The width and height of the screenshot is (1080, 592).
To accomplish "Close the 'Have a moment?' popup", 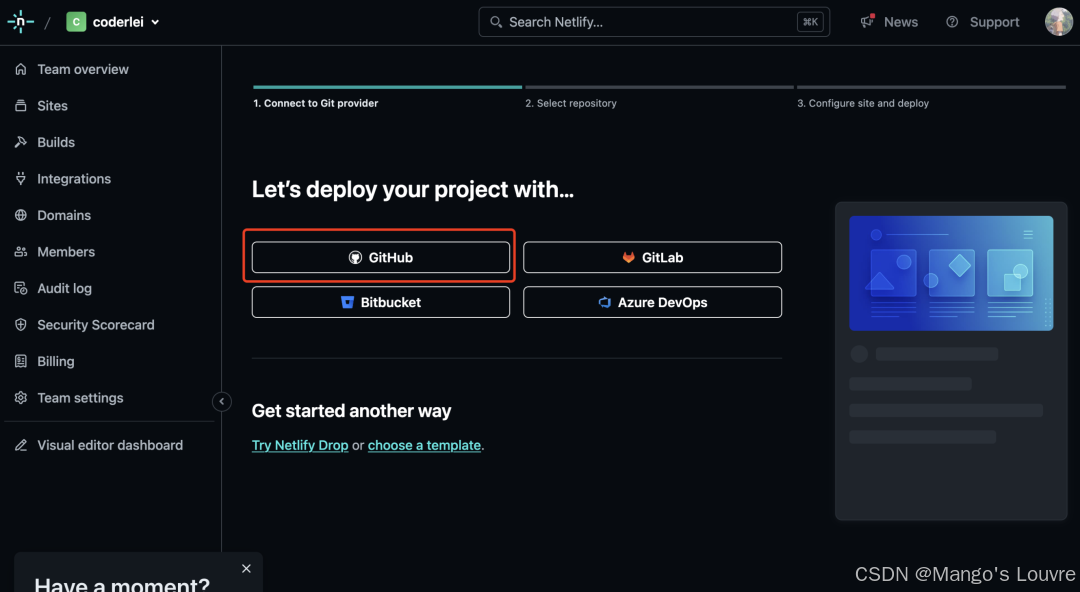I will (246, 568).
